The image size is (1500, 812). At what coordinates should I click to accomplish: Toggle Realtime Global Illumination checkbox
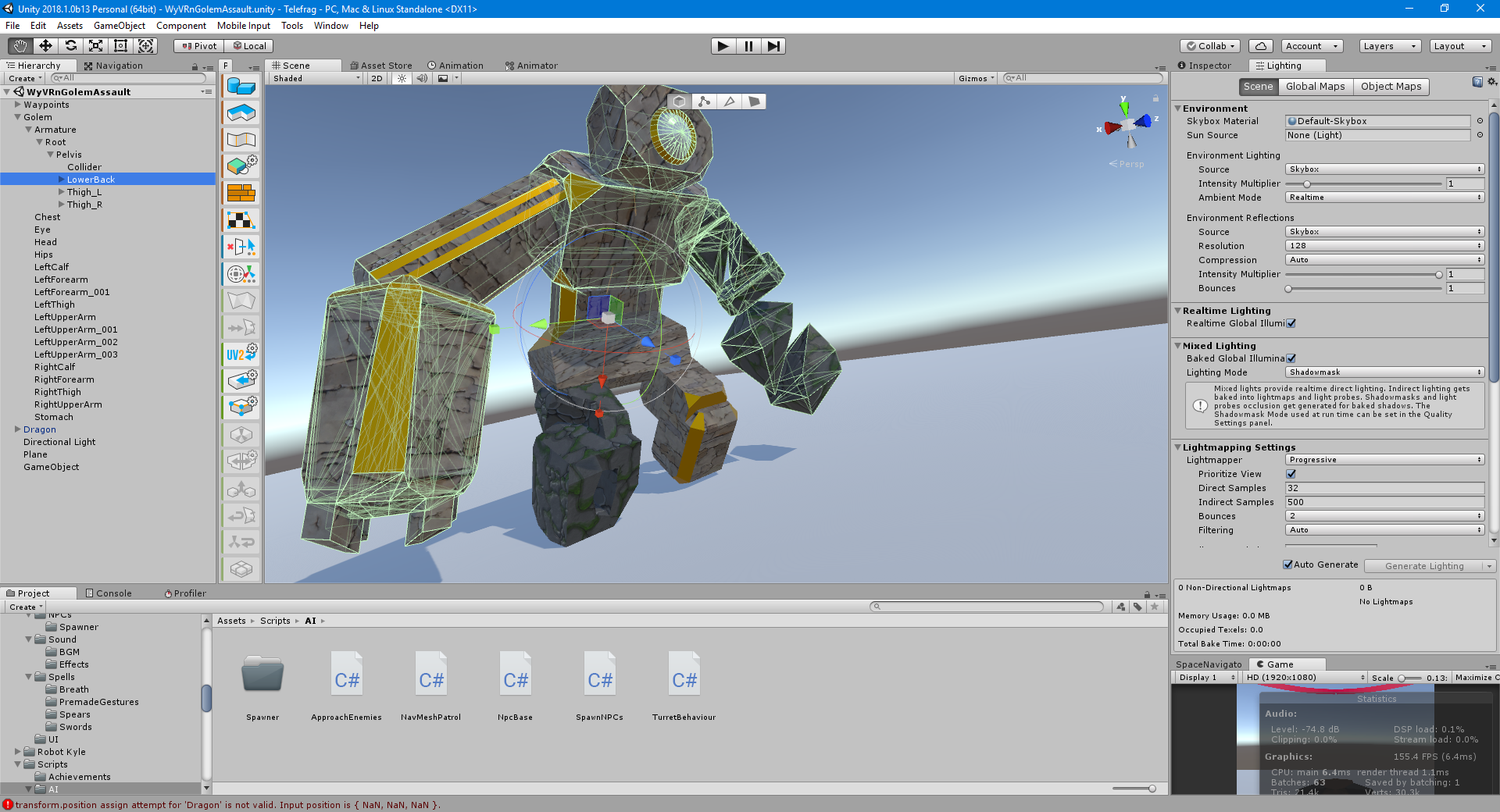point(1291,323)
